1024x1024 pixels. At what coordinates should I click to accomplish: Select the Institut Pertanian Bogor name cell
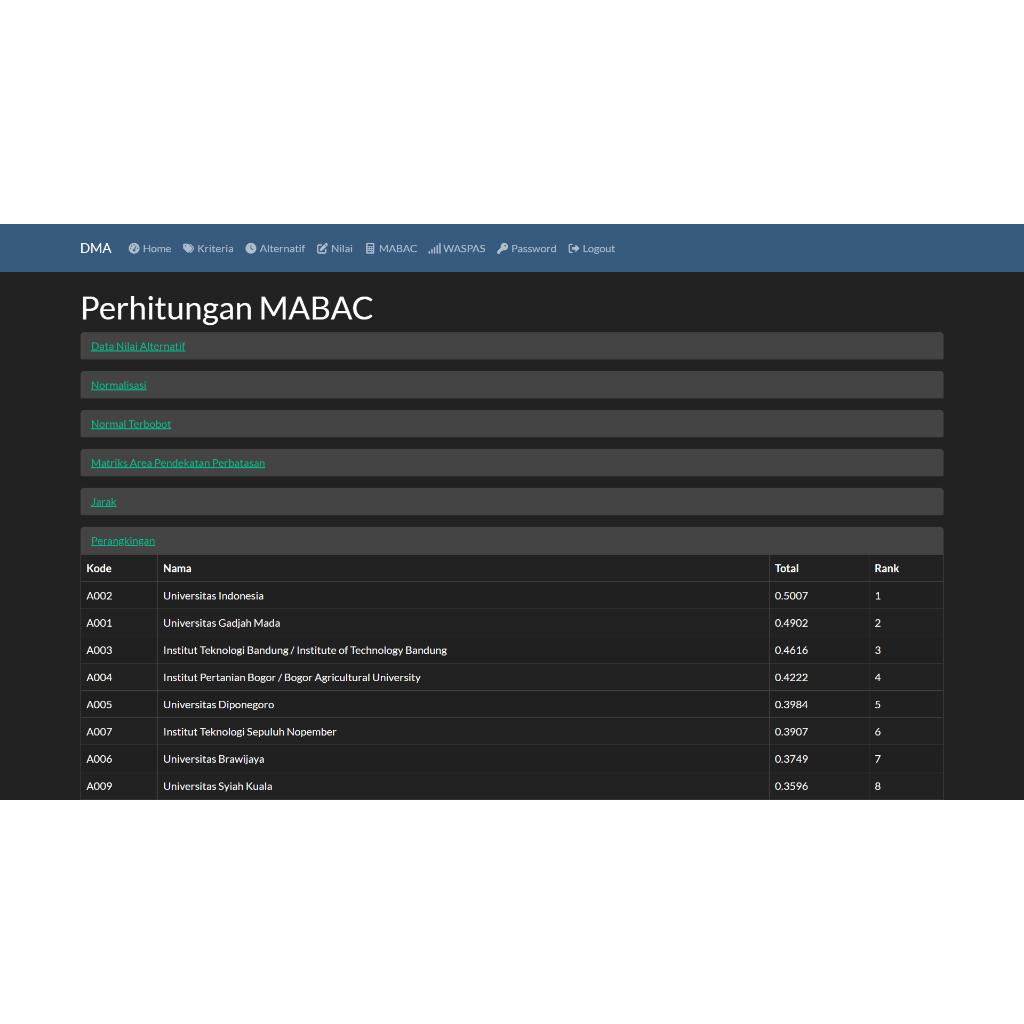click(x=463, y=677)
